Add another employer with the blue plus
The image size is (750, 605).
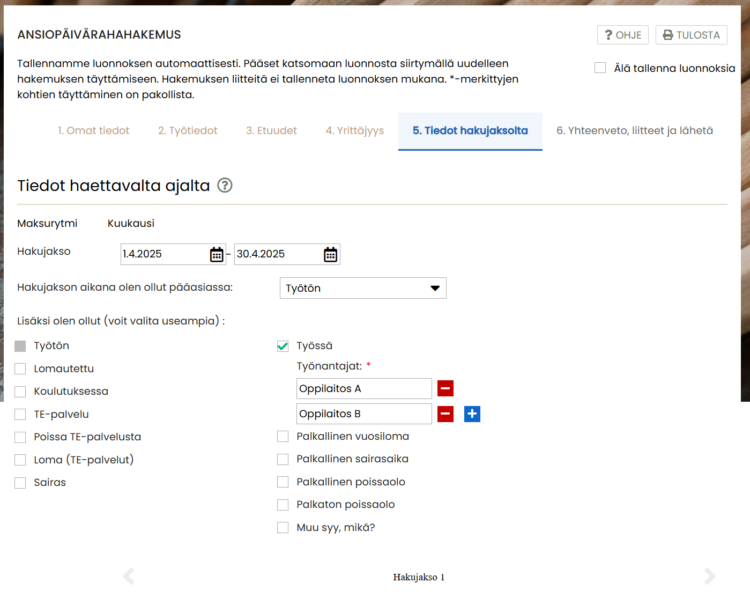(x=472, y=414)
